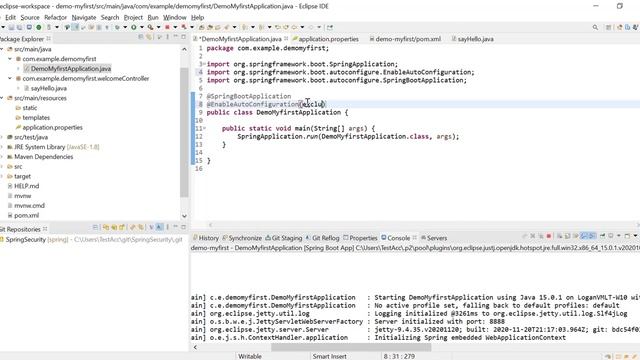Screen dimensions: 640x360
Task: Click the red Stop icon in main toolbar
Action: pos(167,27)
